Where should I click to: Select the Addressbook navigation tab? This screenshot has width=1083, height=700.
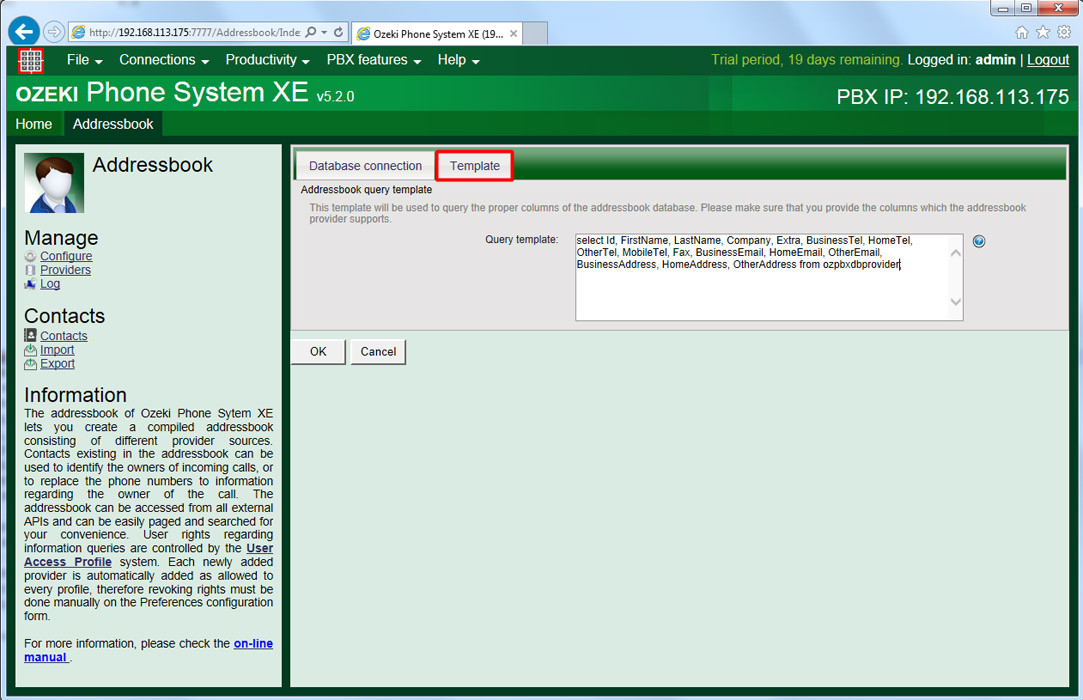point(113,124)
